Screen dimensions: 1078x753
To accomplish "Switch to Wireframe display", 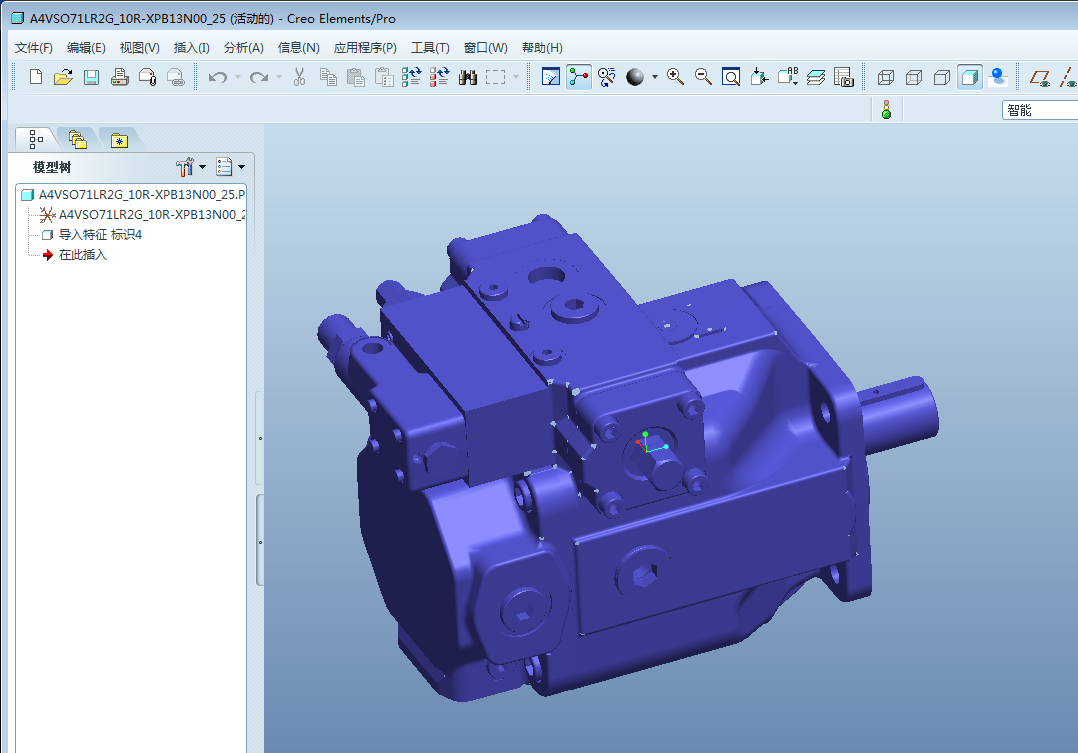I will pyautogui.click(x=886, y=77).
